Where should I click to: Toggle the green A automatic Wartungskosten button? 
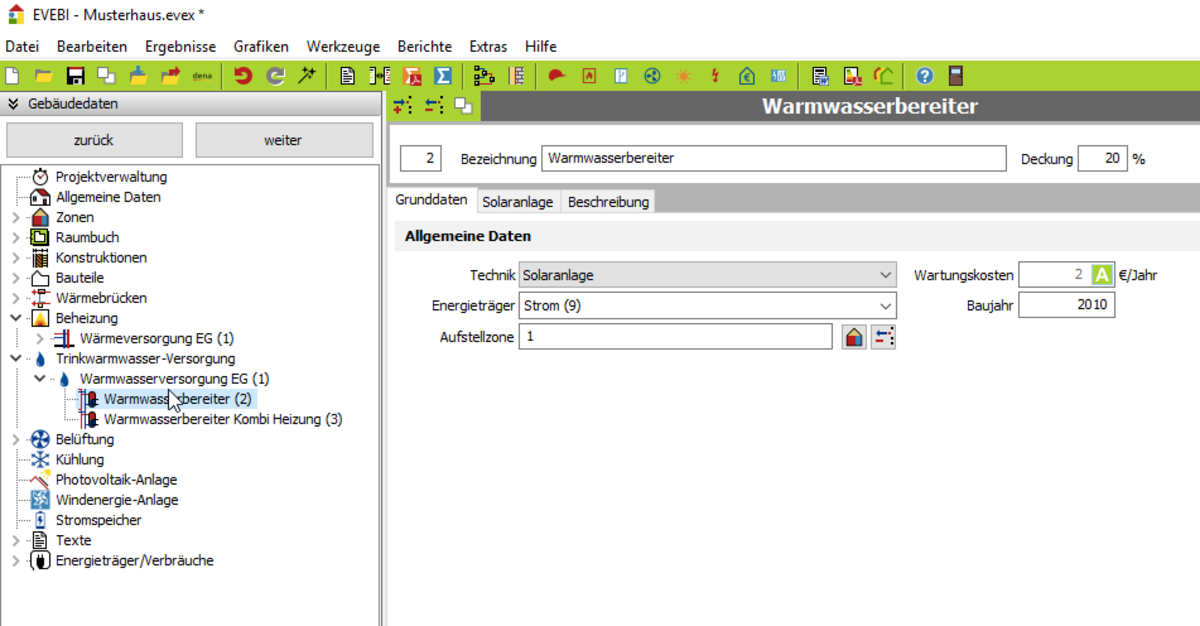coord(1102,275)
